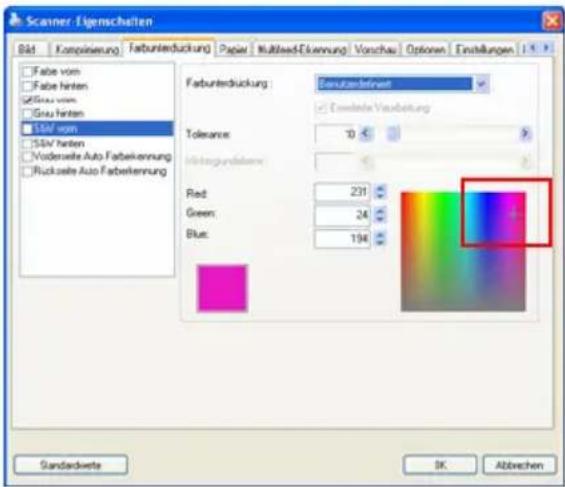Viewport: 565px width, 487px height.
Task: Click the Farbunterdrückung combo box value
Action: (x=394, y=84)
